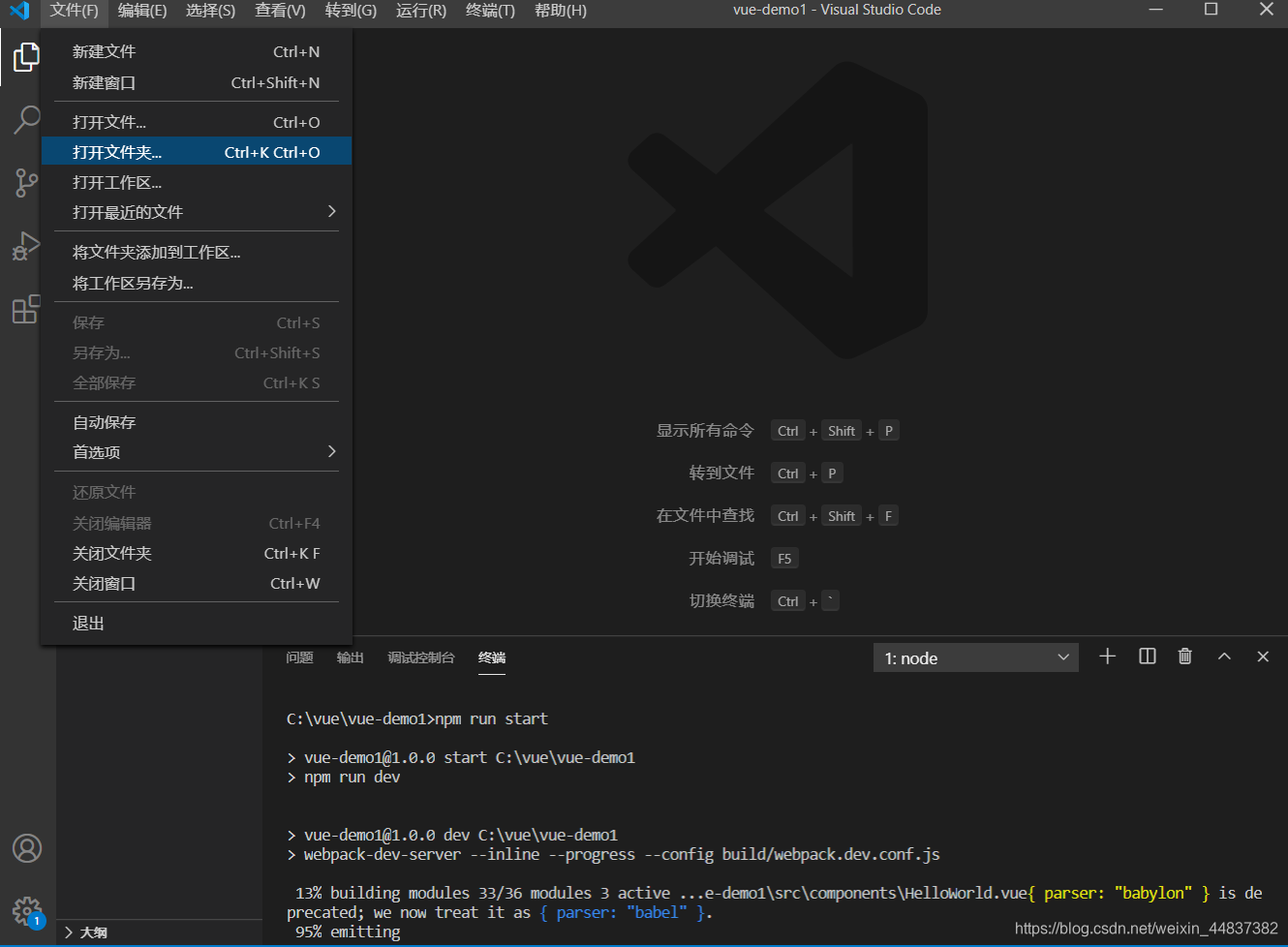Choose 新建窗口 menu entry
The height and width of the screenshot is (947, 1288).
(x=197, y=82)
